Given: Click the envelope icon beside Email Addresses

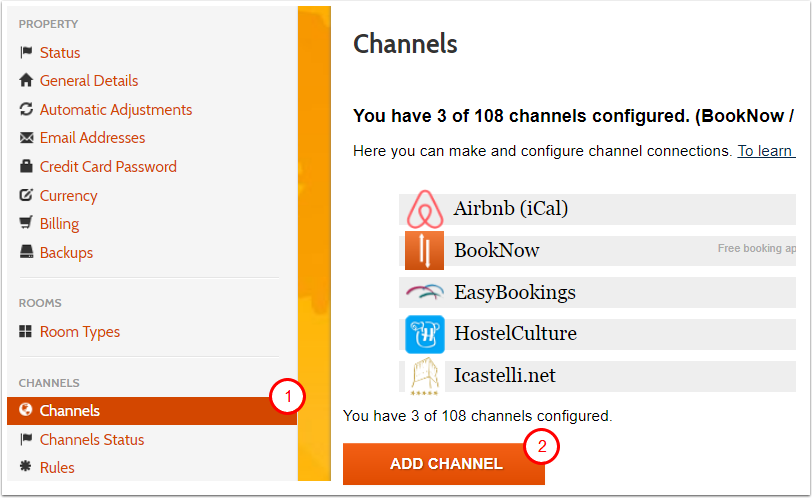Looking at the screenshot, I should 26,138.
